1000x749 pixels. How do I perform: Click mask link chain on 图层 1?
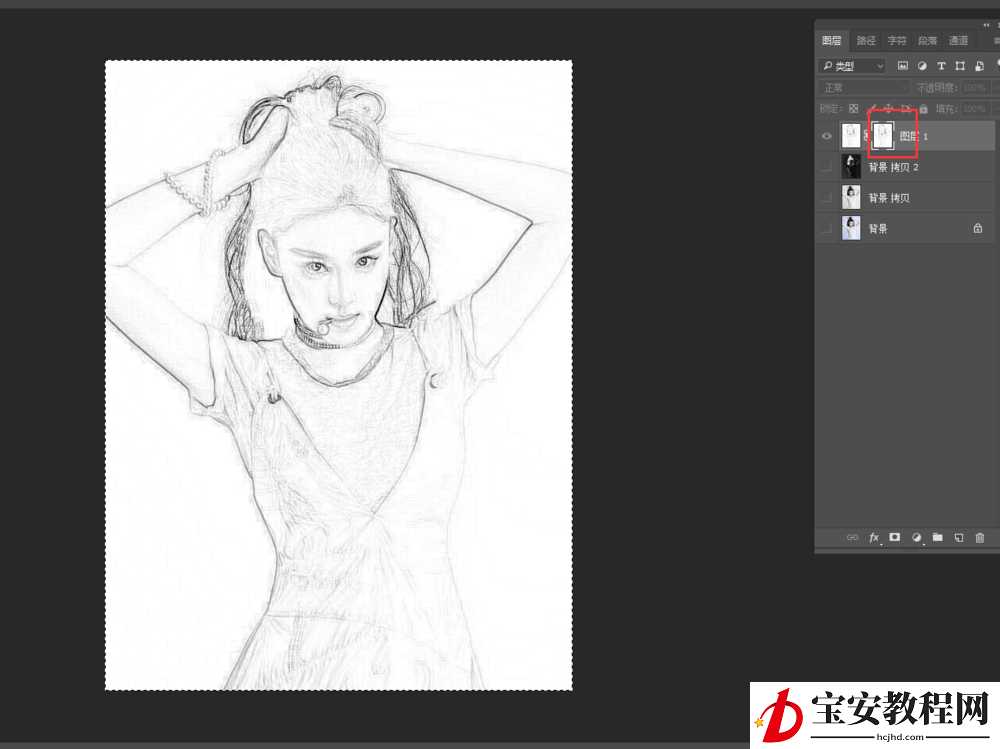[x=866, y=136]
